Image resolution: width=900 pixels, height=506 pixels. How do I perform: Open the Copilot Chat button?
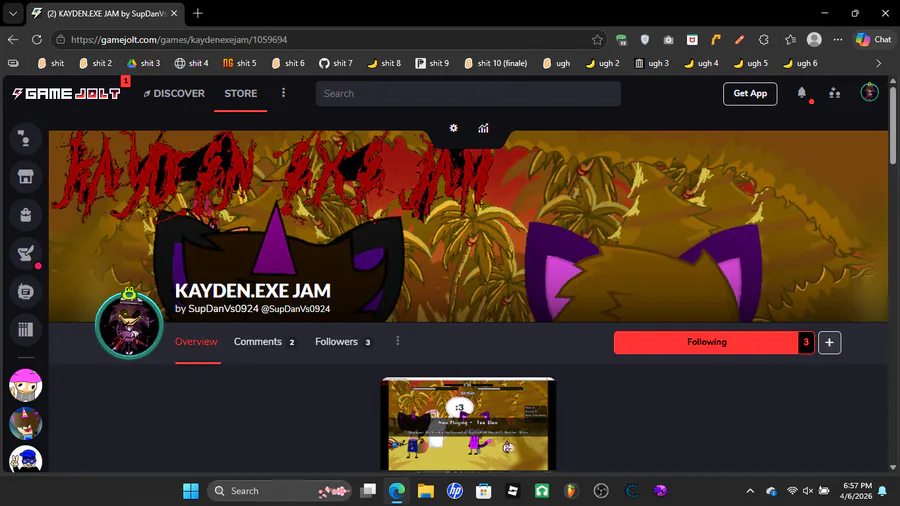(x=874, y=40)
